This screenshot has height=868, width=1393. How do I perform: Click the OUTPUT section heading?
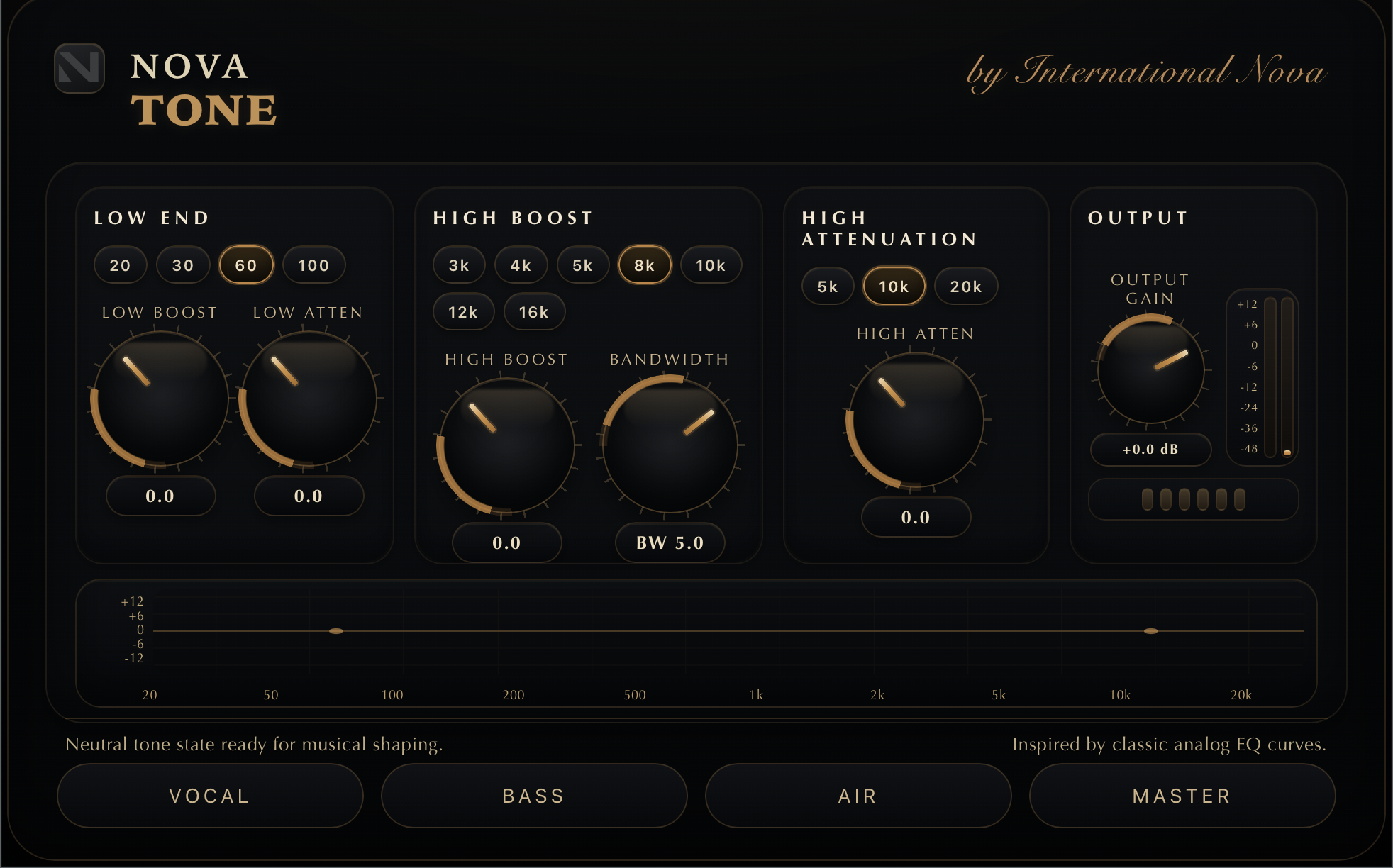(1138, 218)
